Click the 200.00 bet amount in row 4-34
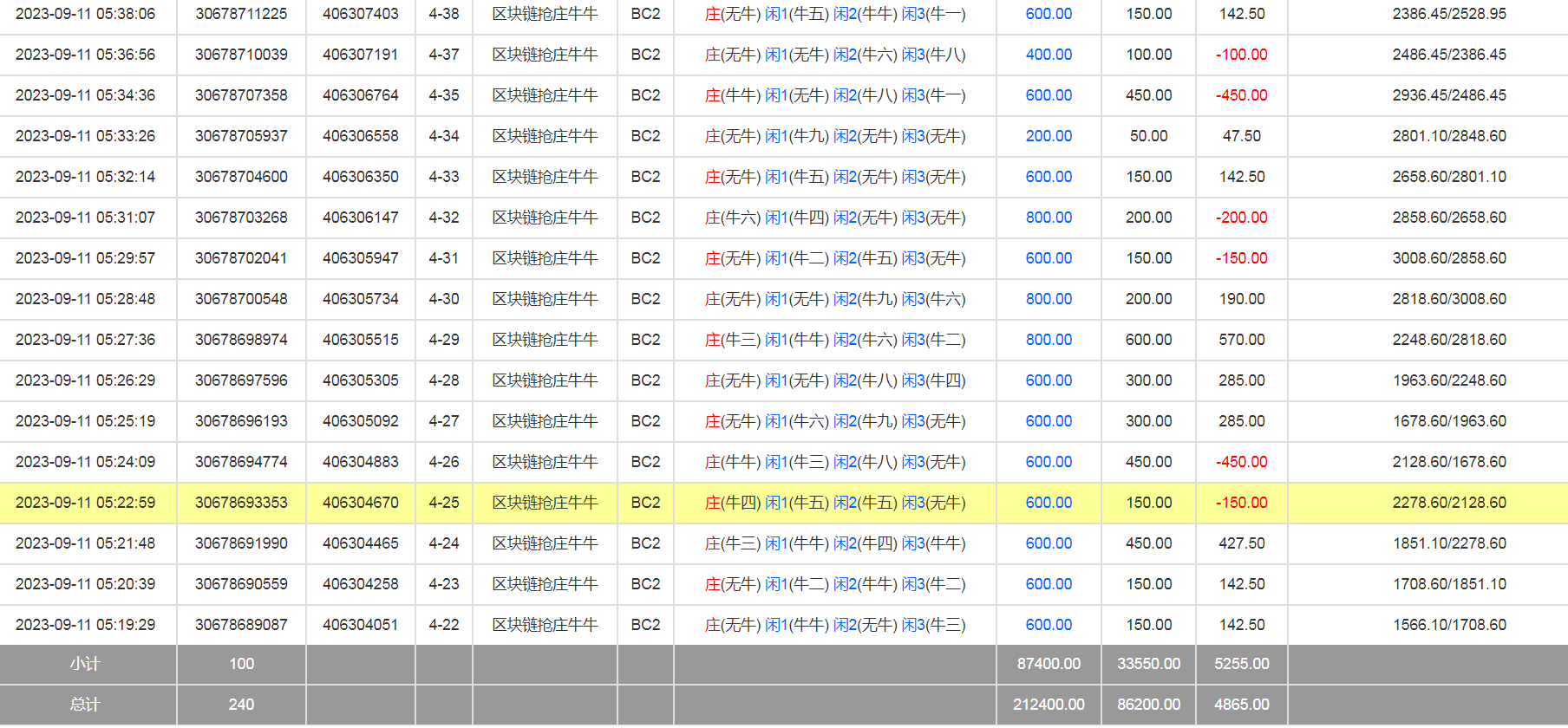Image resolution: width=1568 pixels, height=728 pixels. click(1049, 136)
